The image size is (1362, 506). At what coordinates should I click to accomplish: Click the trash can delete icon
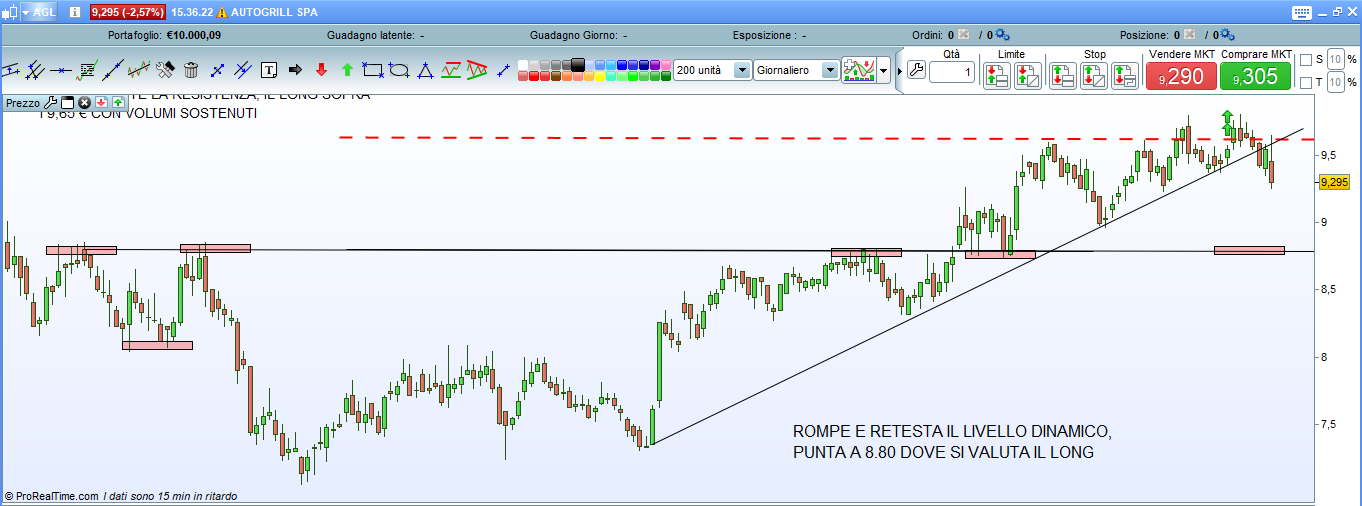(191, 70)
